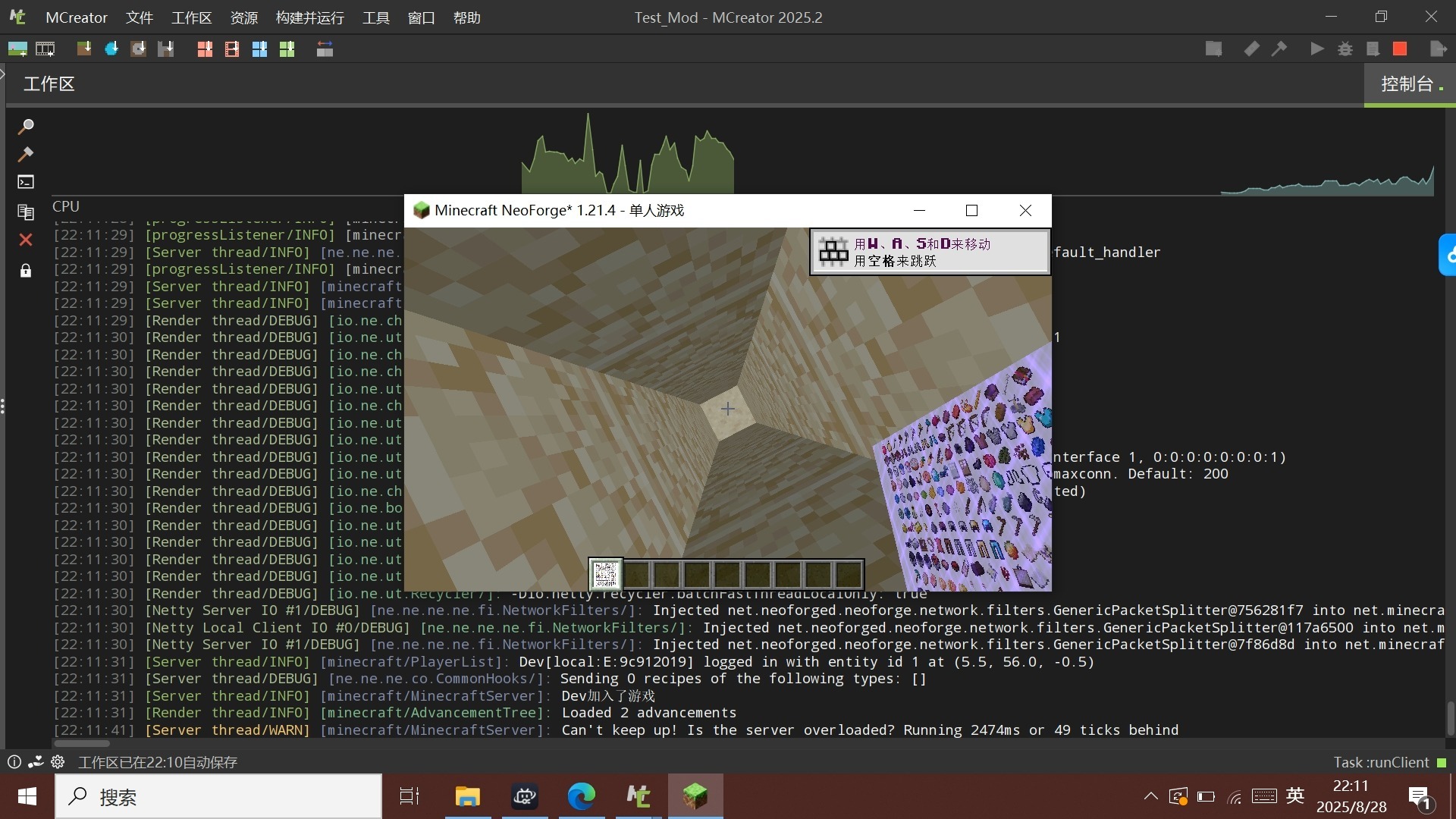Screen dimensions: 1456x819
Task: Open workspace folder settings icon
Action: click(x=1213, y=49)
